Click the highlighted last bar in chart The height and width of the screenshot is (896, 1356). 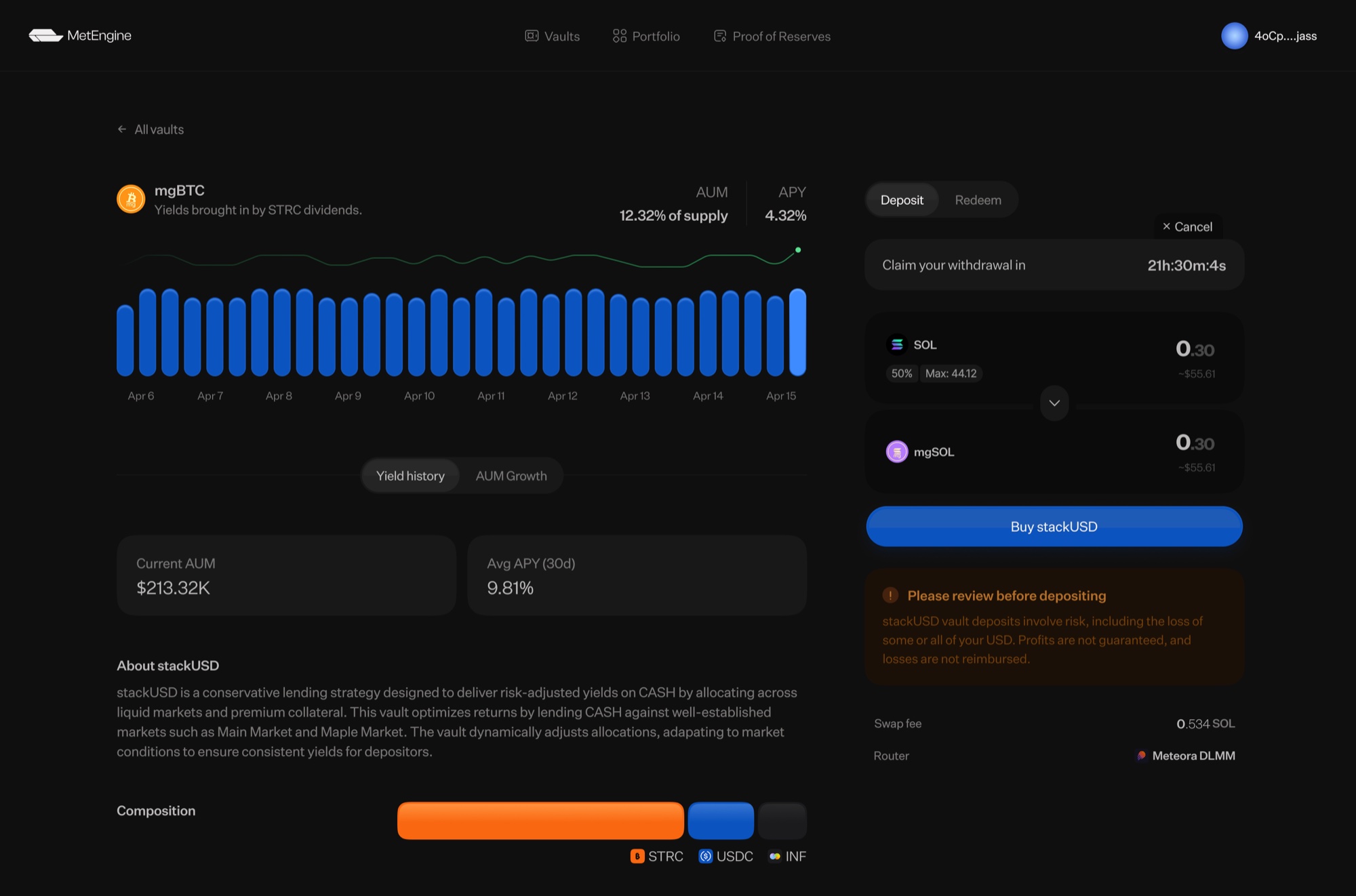797,332
